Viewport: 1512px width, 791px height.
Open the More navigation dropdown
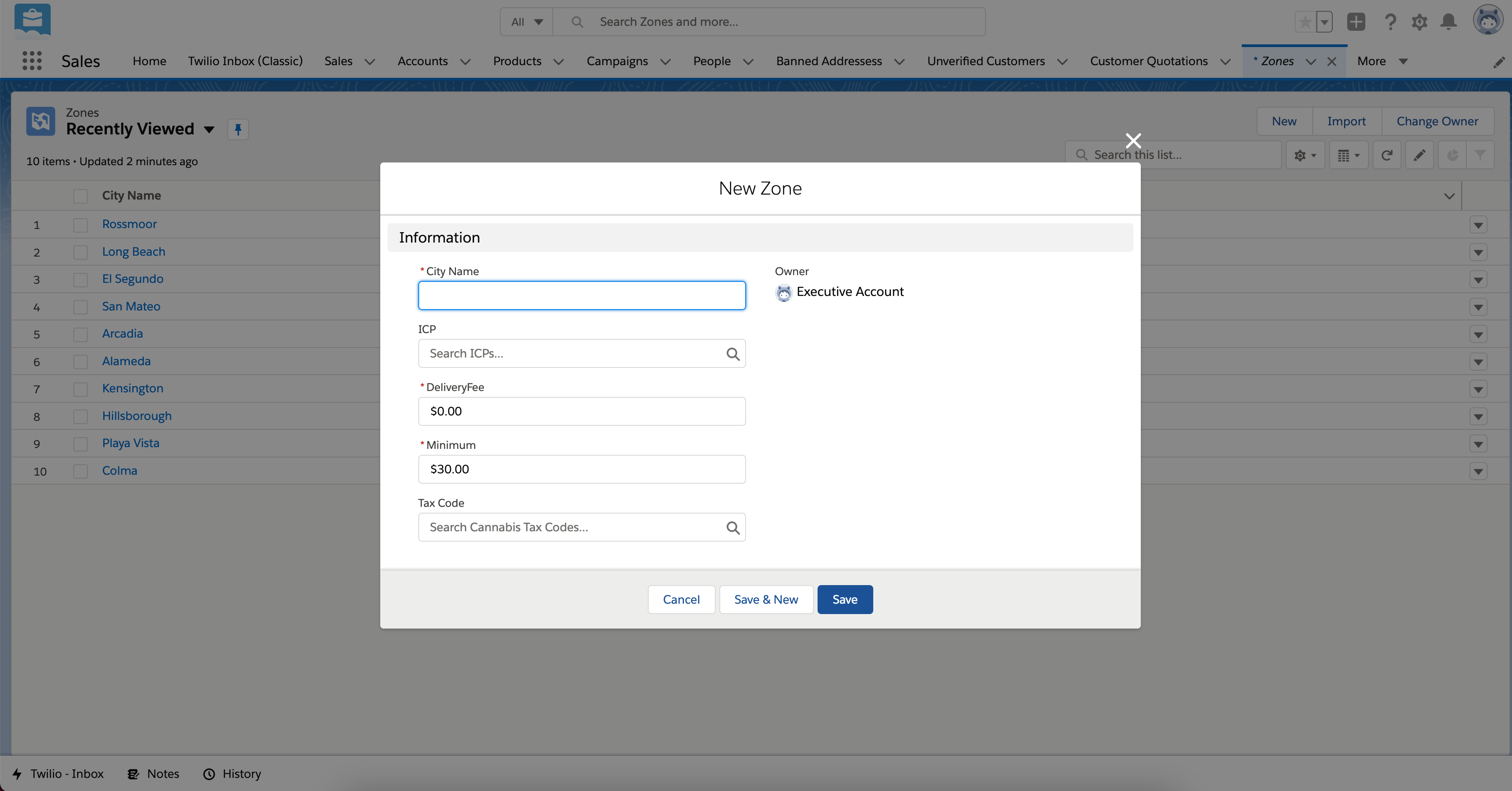click(1382, 61)
